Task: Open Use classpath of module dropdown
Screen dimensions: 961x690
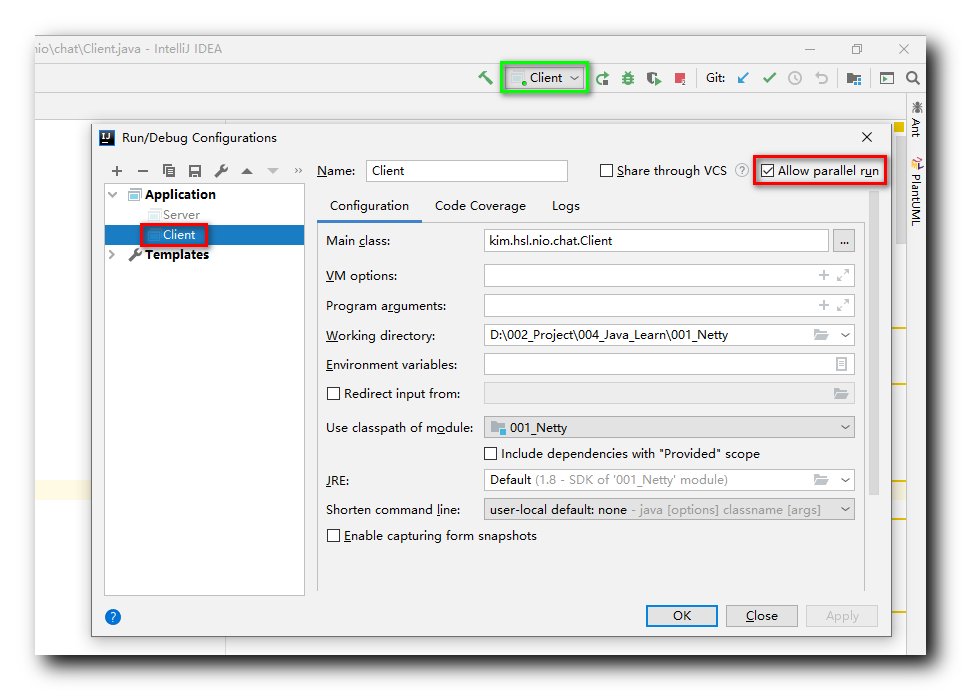Action: (669, 427)
